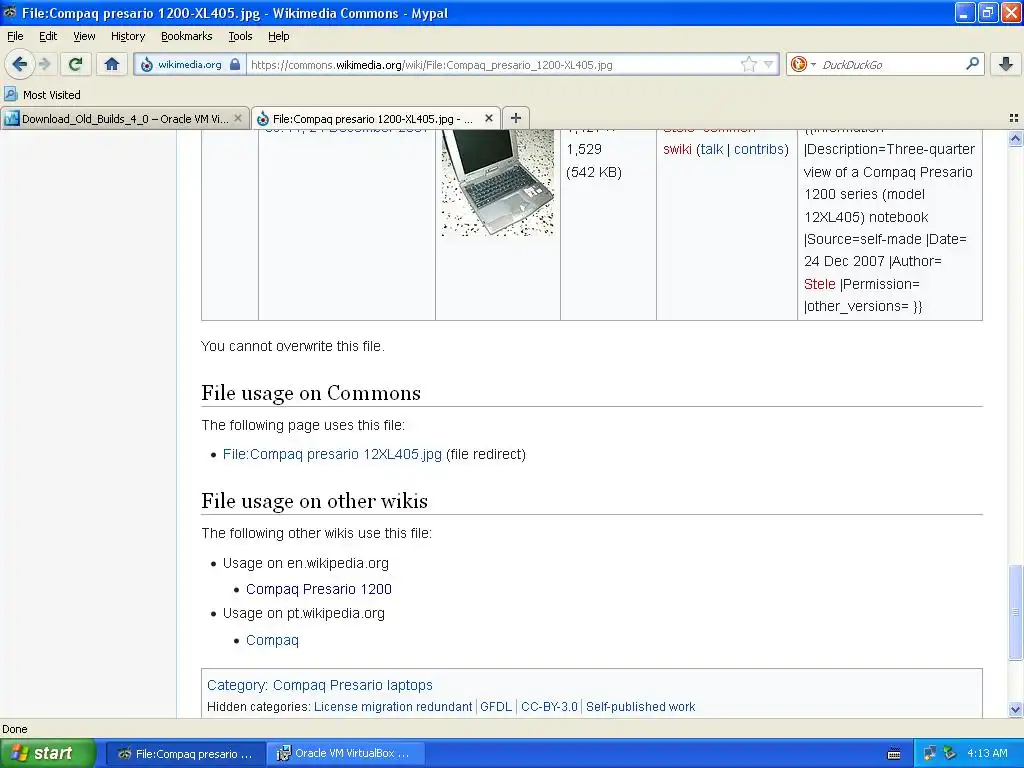Switch to the Download_Old_Builds_4_0 tab
Image resolution: width=1024 pixels, height=768 pixels.
(x=124, y=118)
